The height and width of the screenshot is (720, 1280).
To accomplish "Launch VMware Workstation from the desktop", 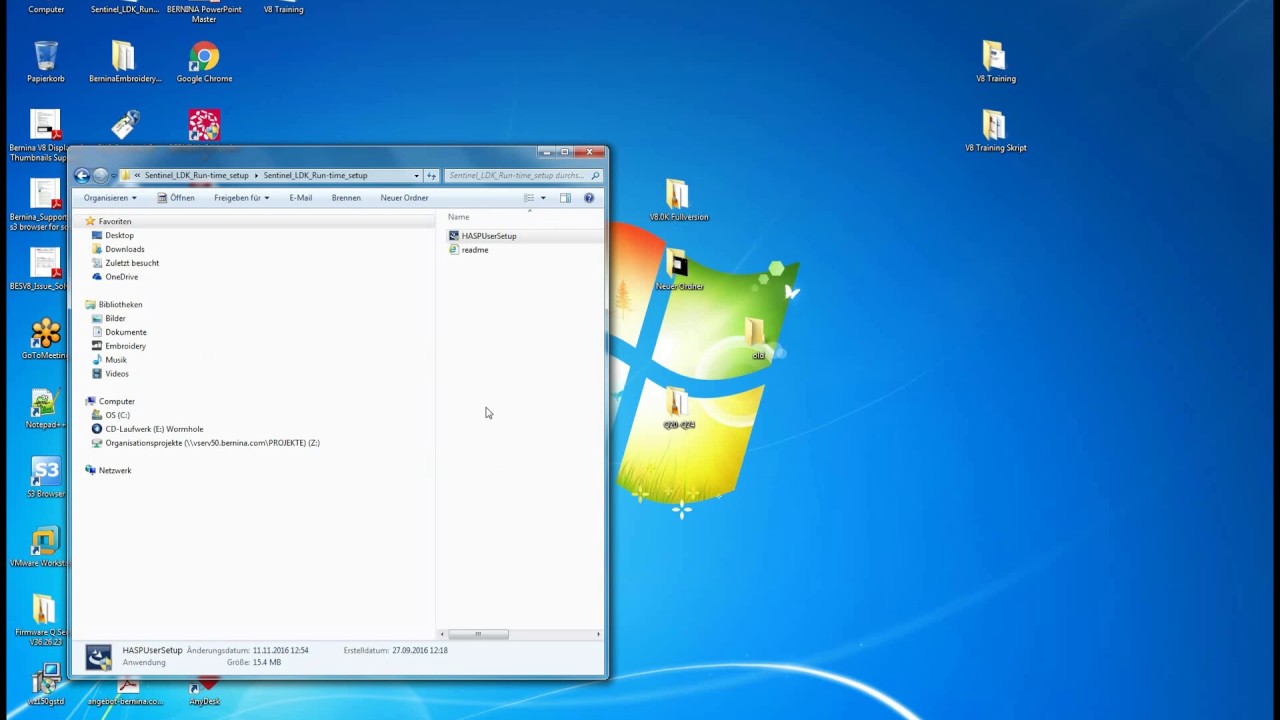I will coord(45,547).
